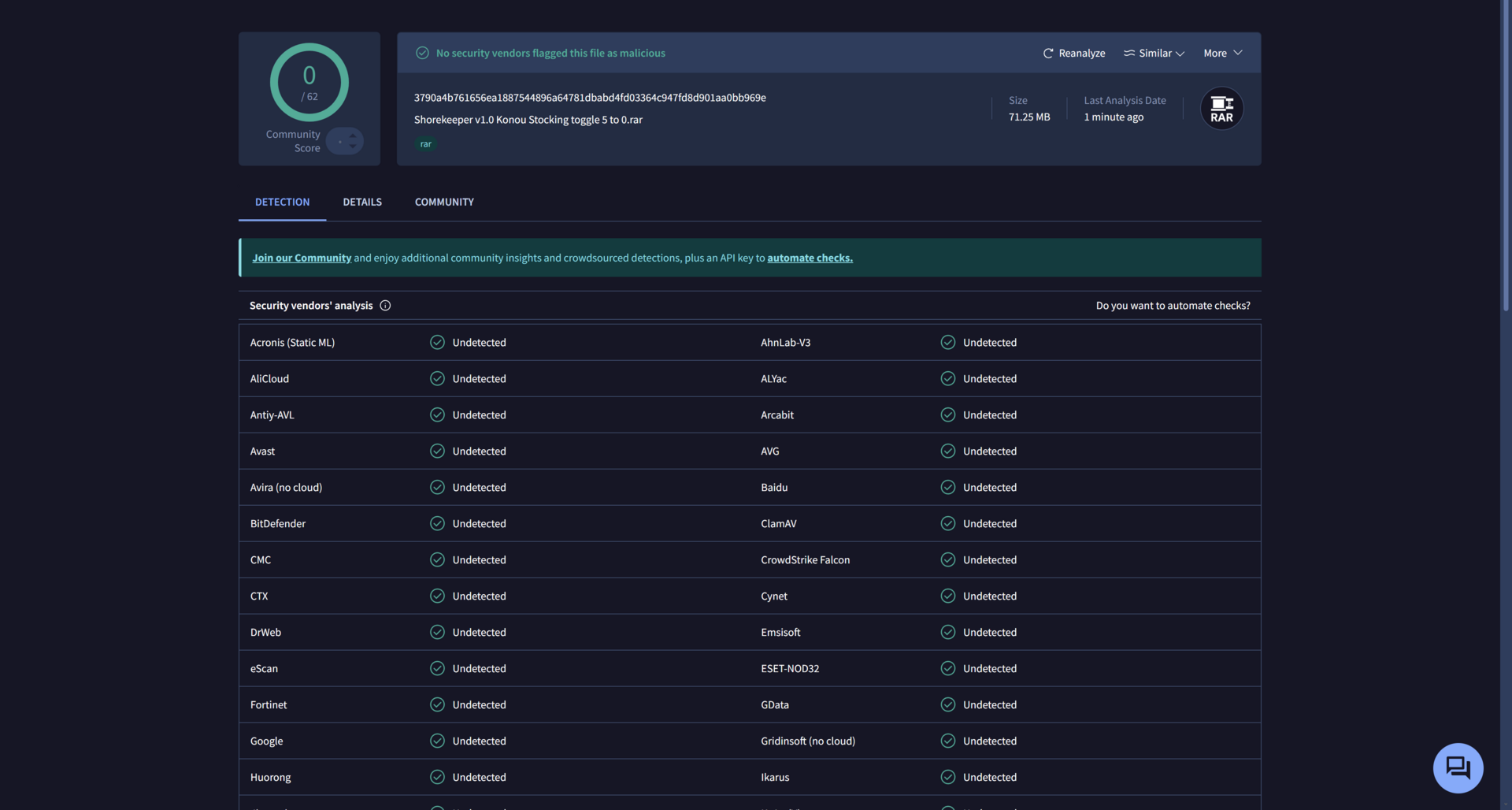The height and width of the screenshot is (810, 1512).
Task: Select the Security vendors' analysis heading
Action: pyautogui.click(x=311, y=306)
